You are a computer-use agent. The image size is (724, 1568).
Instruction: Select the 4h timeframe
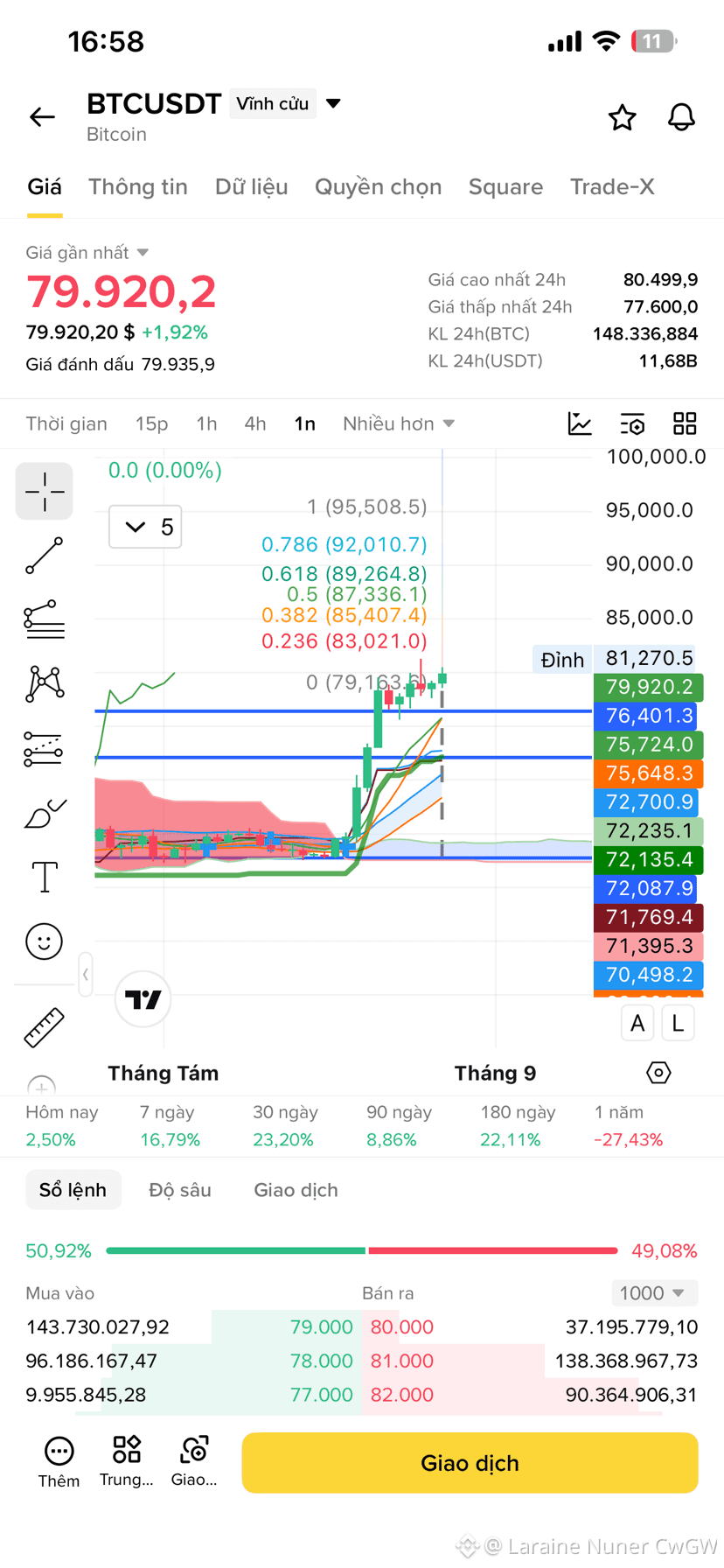pyautogui.click(x=254, y=424)
